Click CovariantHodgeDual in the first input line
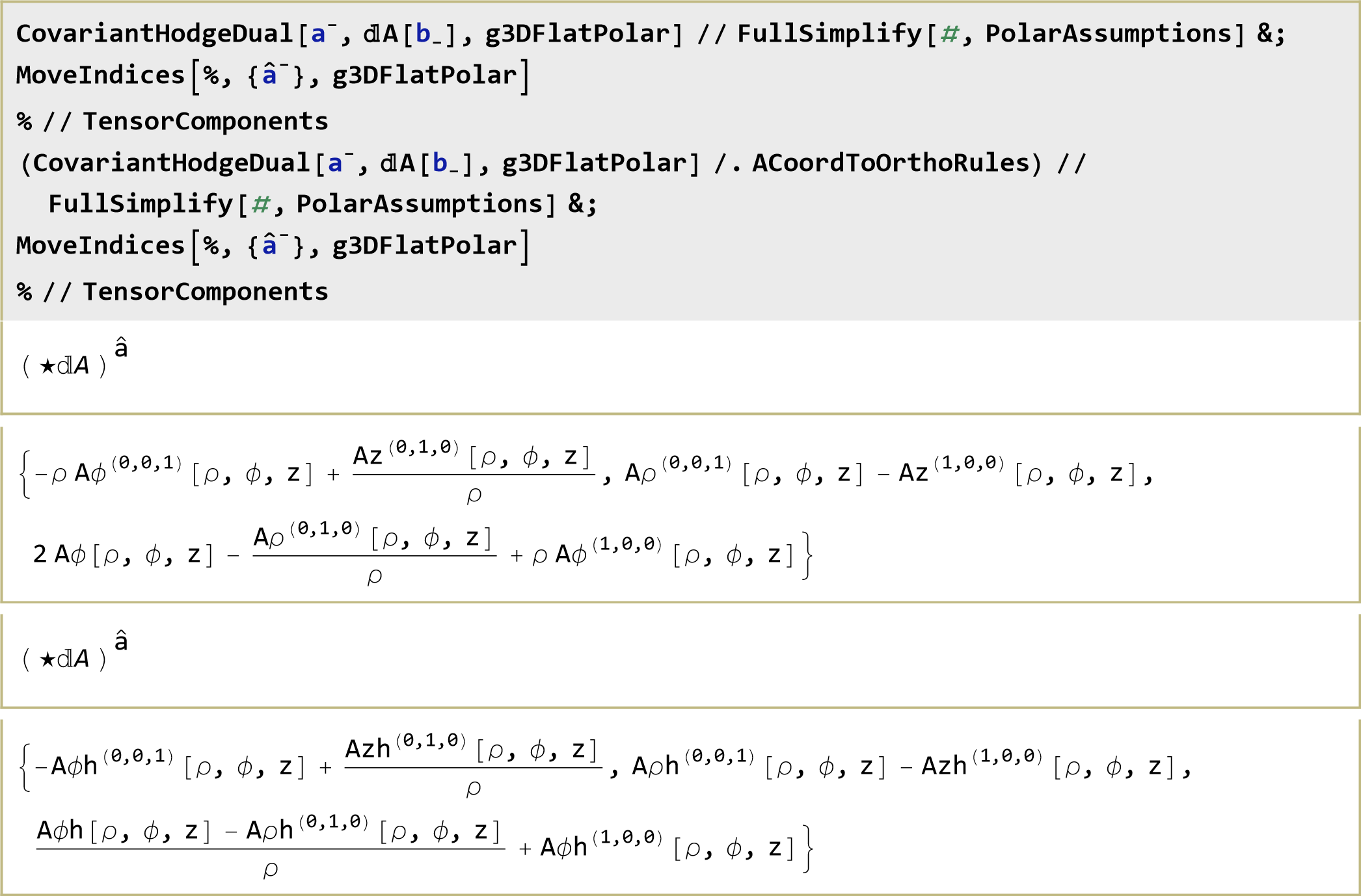The width and height of the screenshot is (1361, 896). [x=154, y=34]
